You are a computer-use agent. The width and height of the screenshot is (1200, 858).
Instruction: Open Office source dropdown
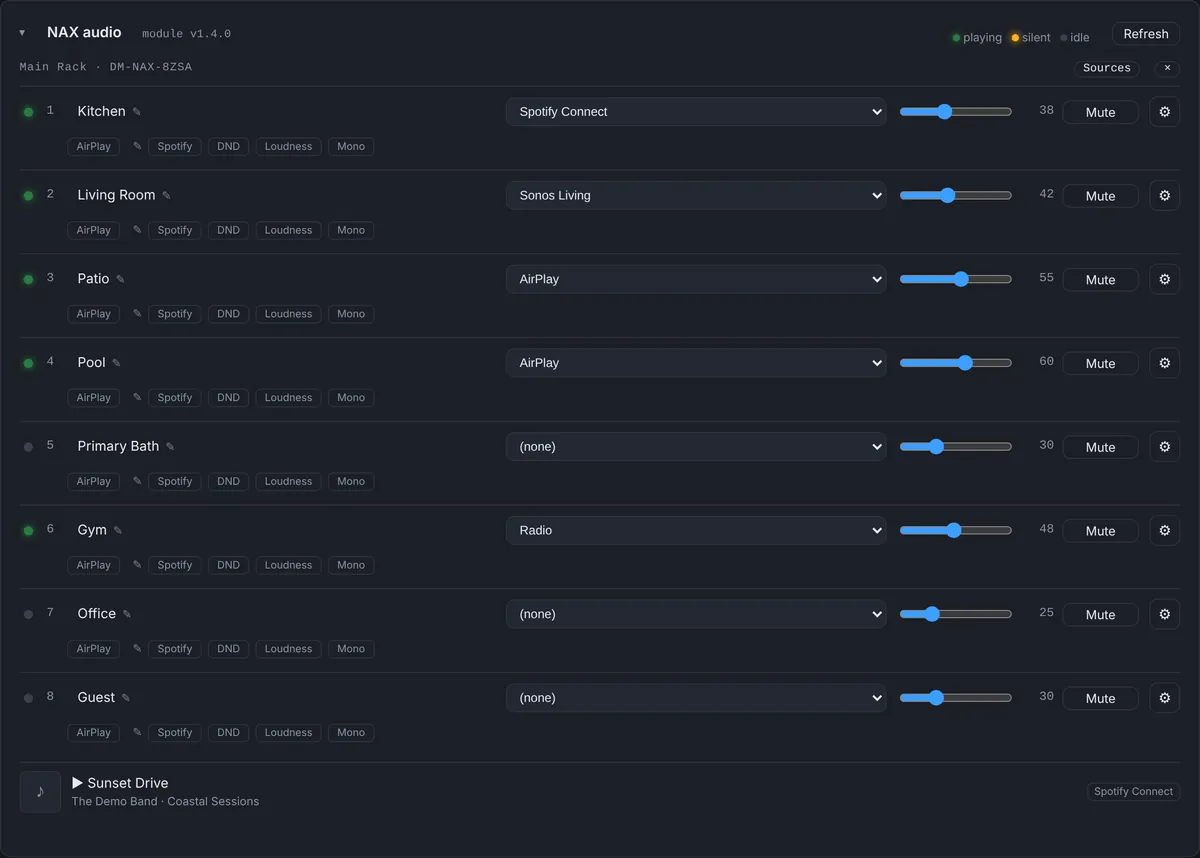[696, 614]
